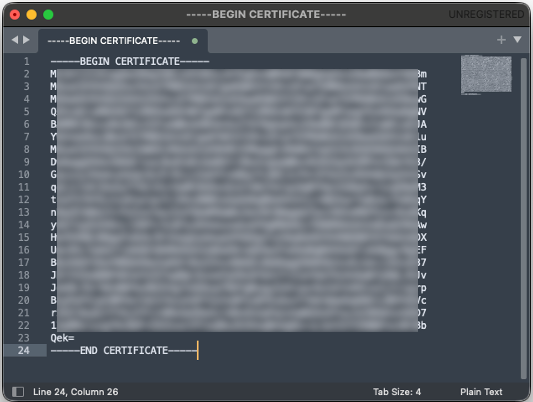
Task: Toggle sidebar icon in status bar
Action: (x=18, y=392)
